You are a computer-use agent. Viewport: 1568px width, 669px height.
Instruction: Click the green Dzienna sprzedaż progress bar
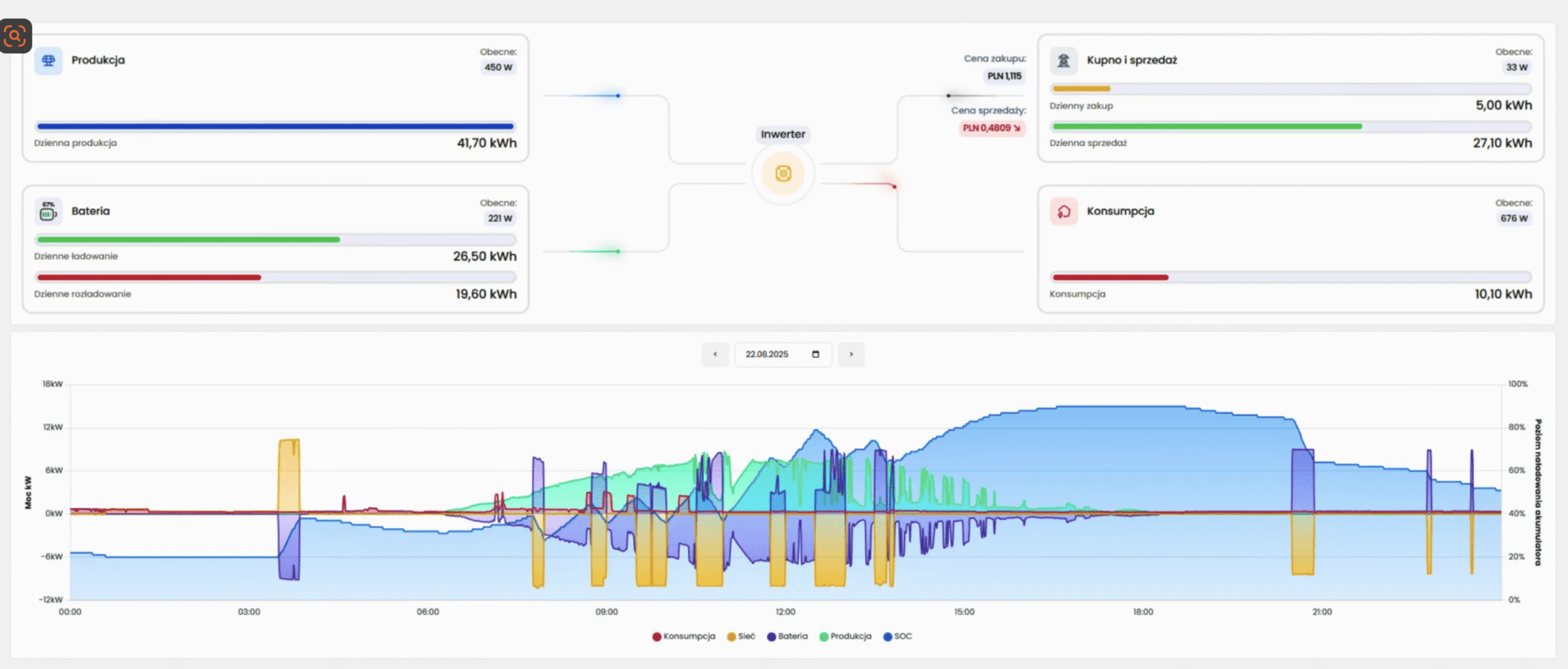(1291, 127)
